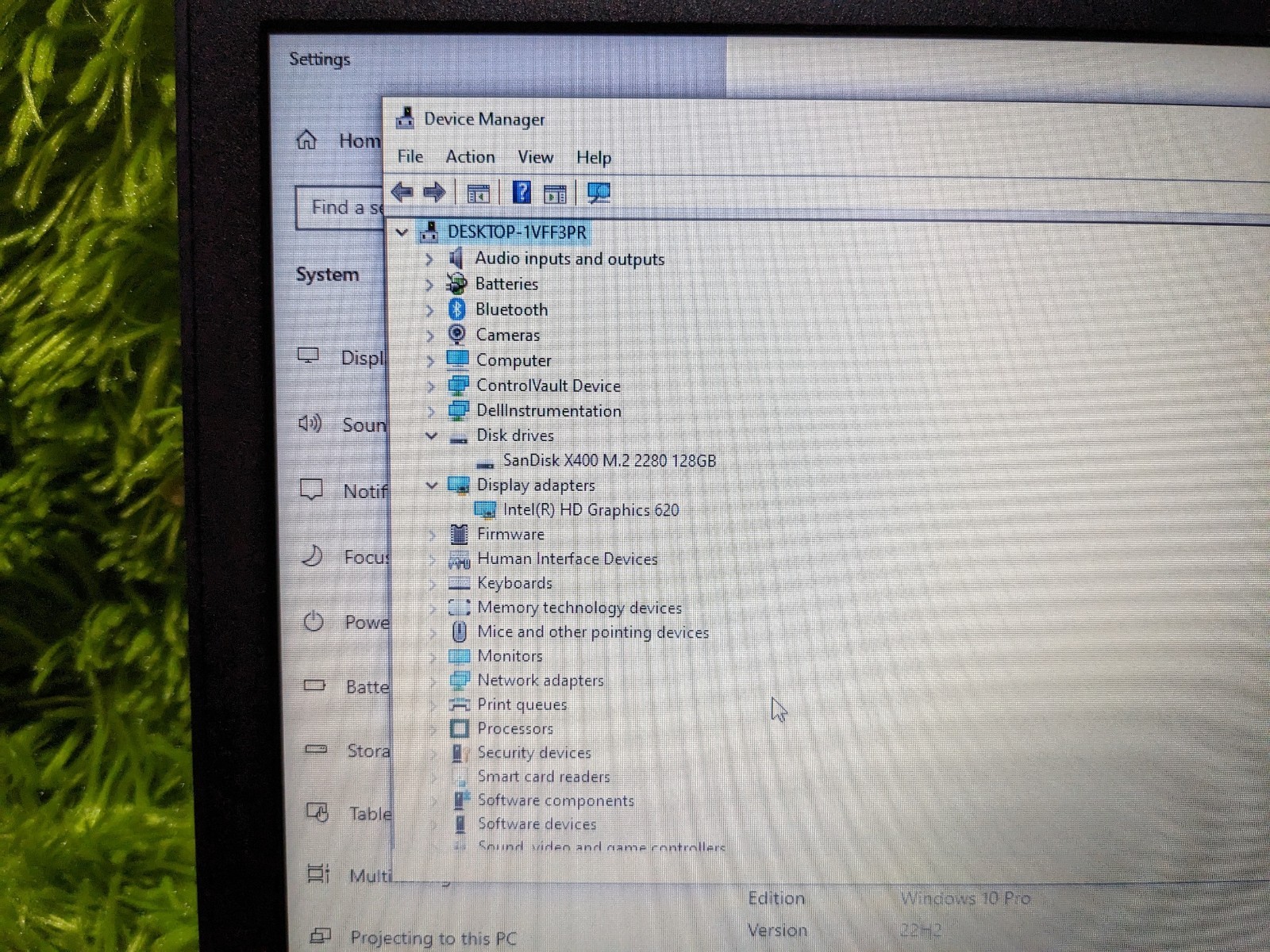Click the Notifications icon in Settings sidebar
The height and width of the screenshot is (952, 1270).
[x=311, y=489]
